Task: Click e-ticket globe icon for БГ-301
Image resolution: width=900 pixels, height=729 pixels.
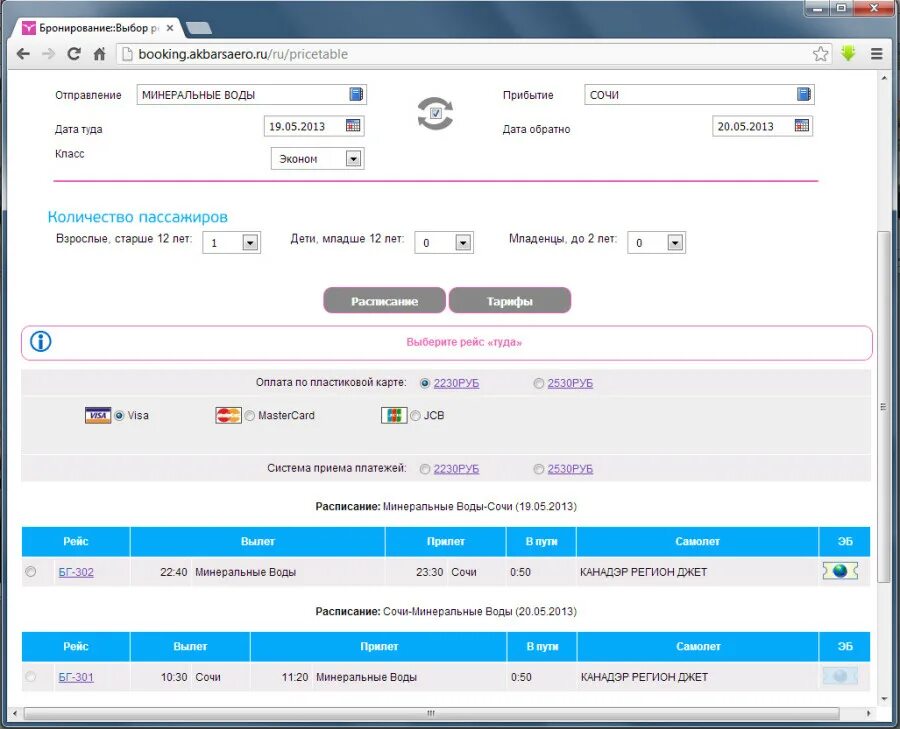Action: 840,676
